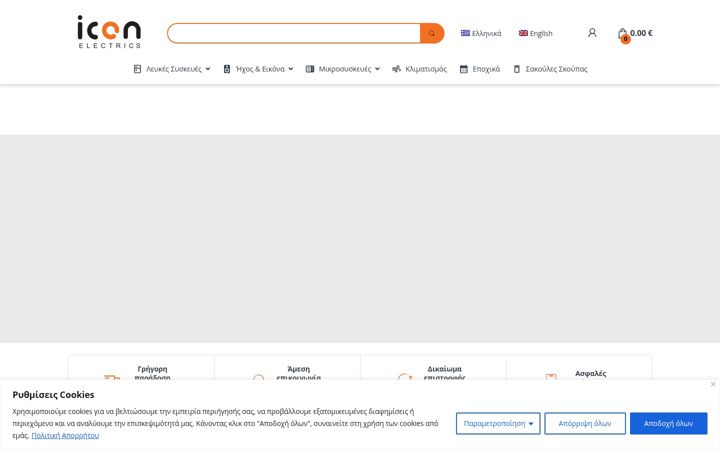Click the Λευκές Συσκευές category icon
This screenshot has height=450, width=720.
tap(137, 69)
